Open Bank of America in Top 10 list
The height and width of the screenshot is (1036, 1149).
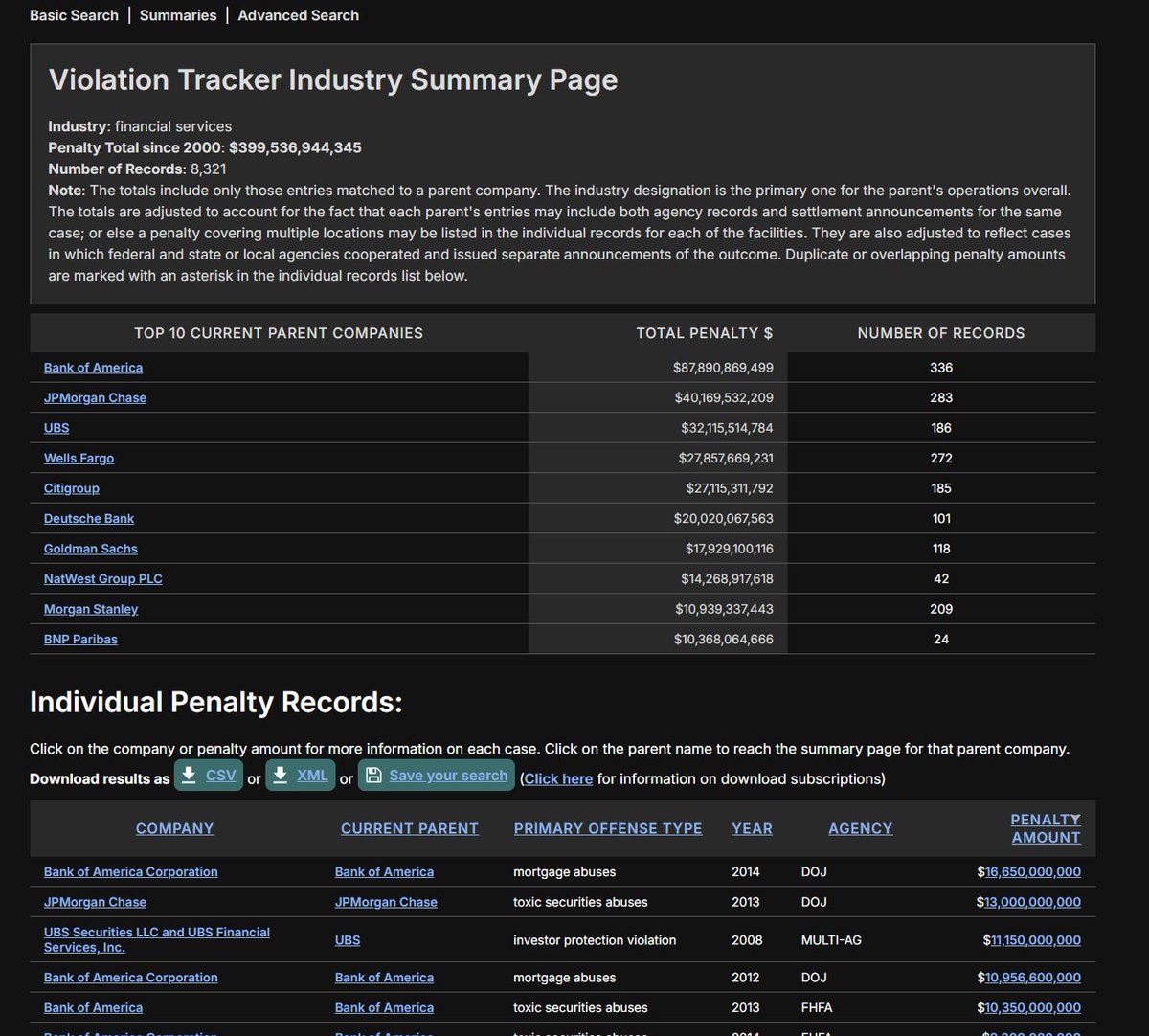[x=93, y=368]
